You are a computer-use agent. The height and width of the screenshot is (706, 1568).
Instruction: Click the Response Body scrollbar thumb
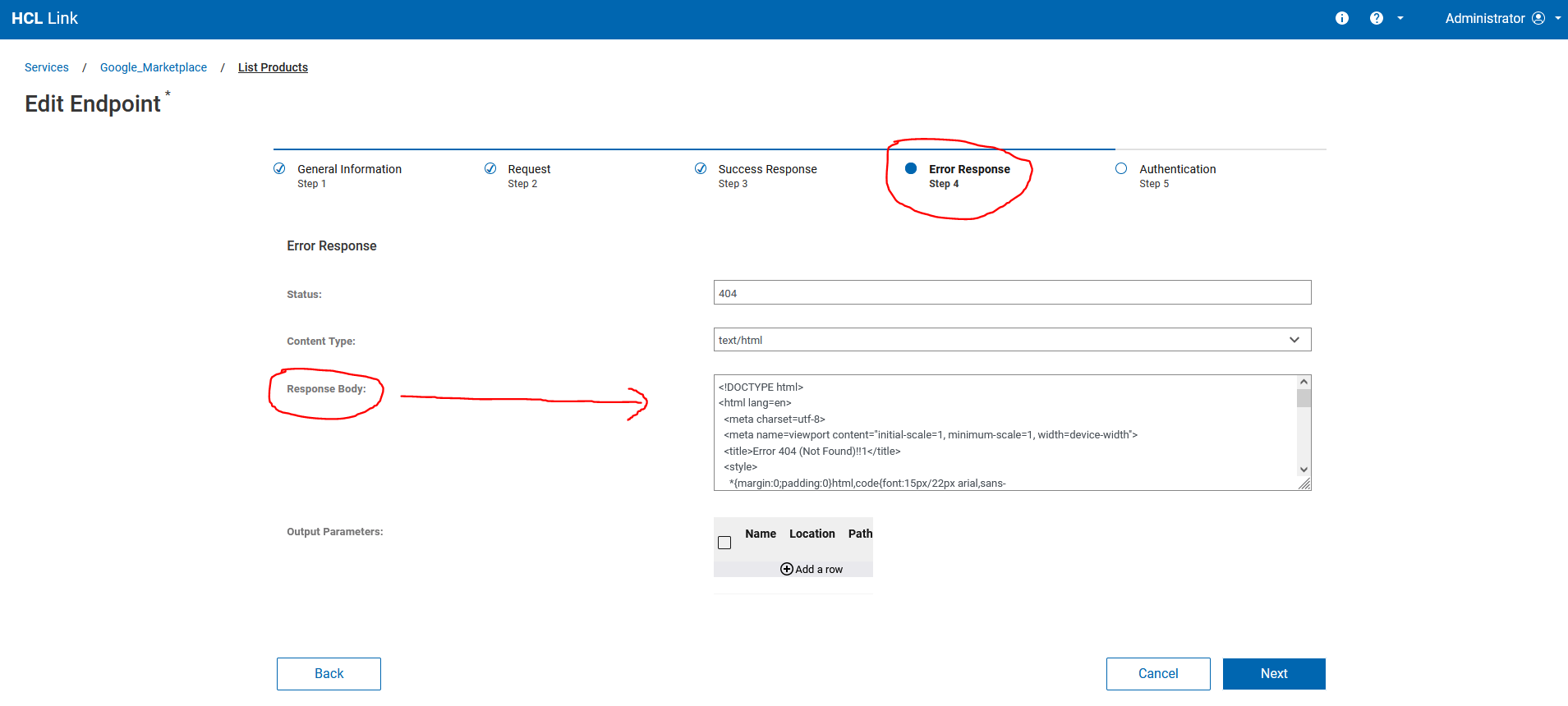[1304, 399]
